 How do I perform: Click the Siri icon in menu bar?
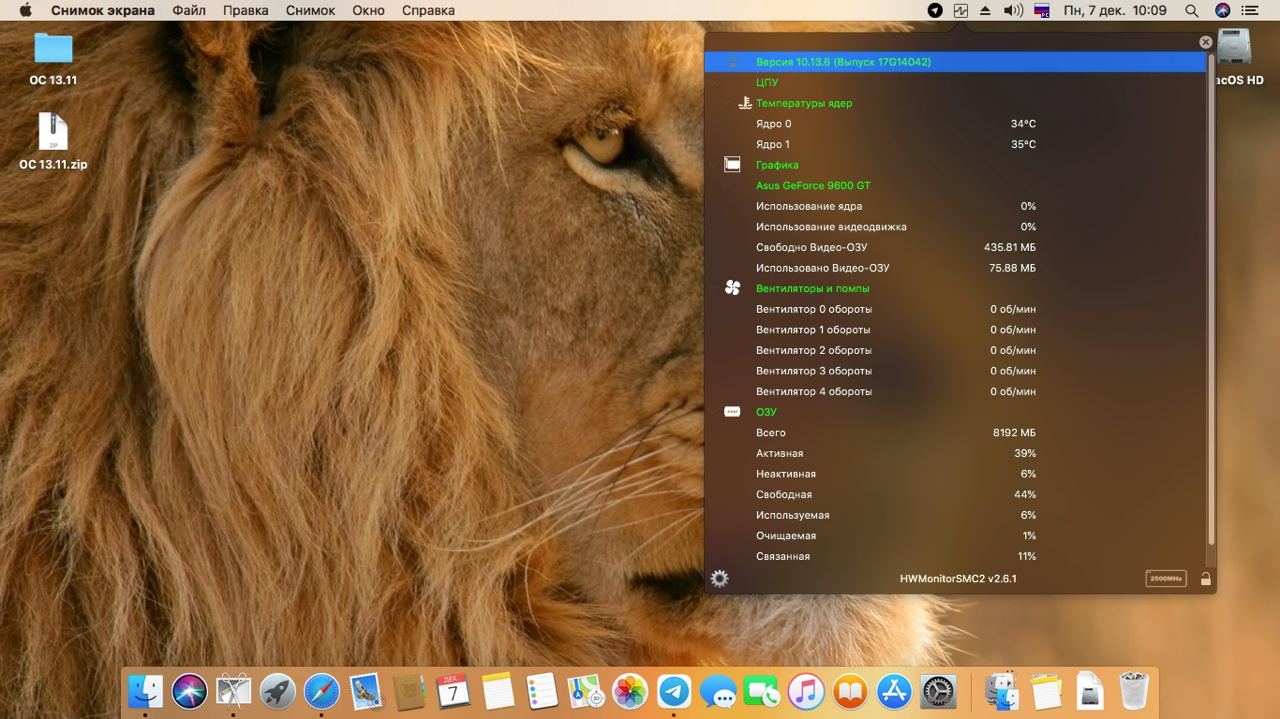click(x=1222, y=10)
